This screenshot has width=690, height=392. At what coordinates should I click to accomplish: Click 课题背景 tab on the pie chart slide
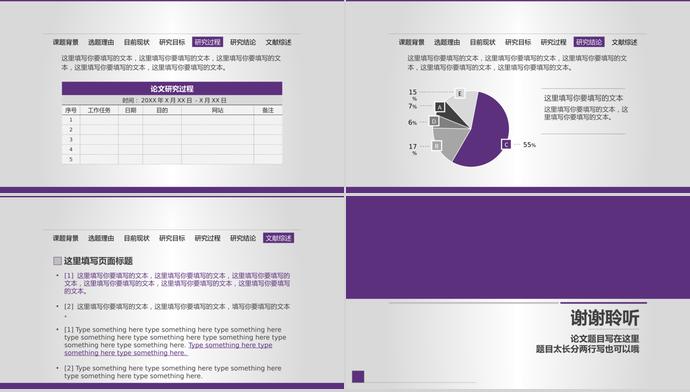point(411,42)
